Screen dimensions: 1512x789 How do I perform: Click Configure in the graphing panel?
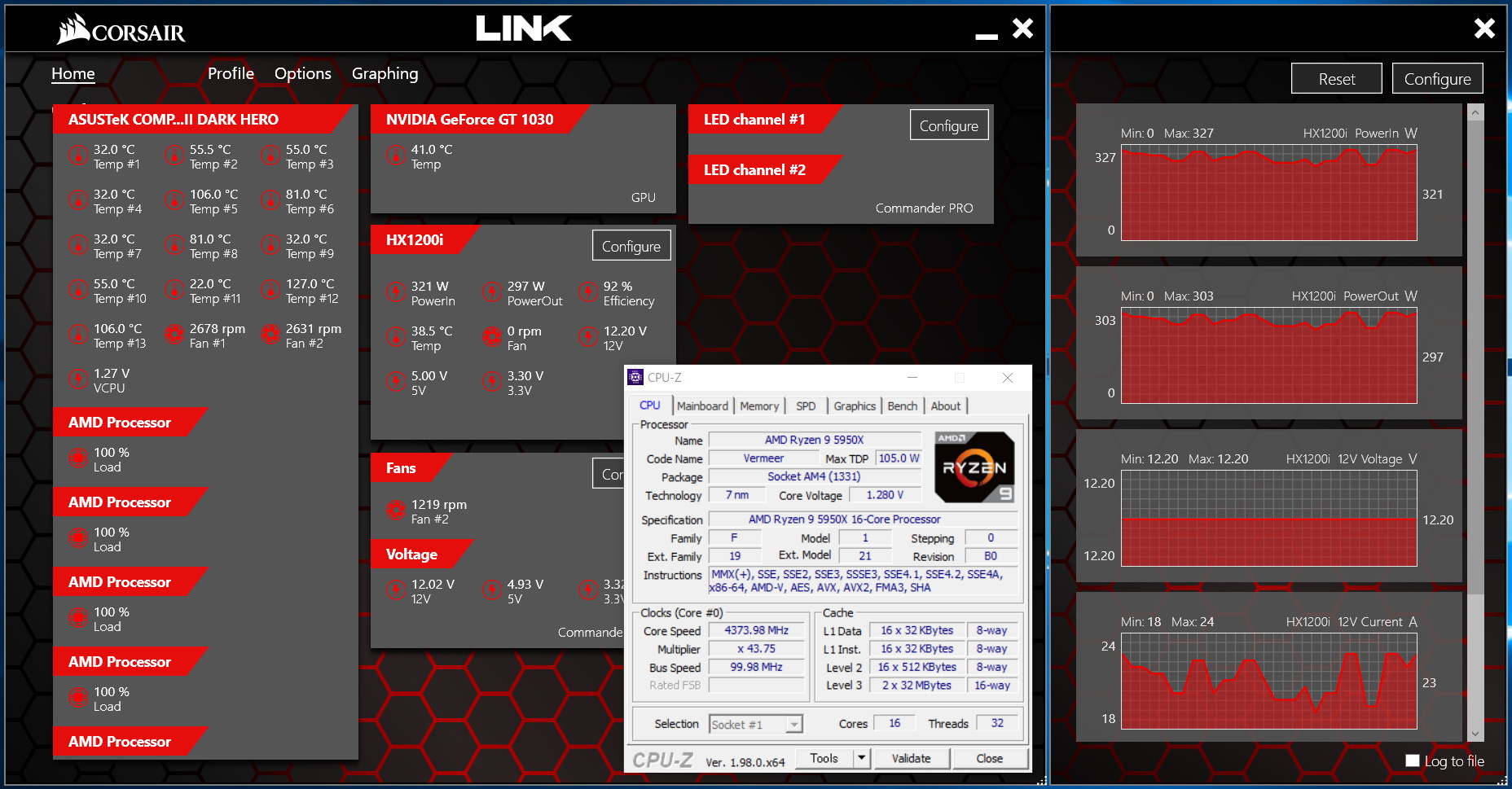(x=1438, y=79)
